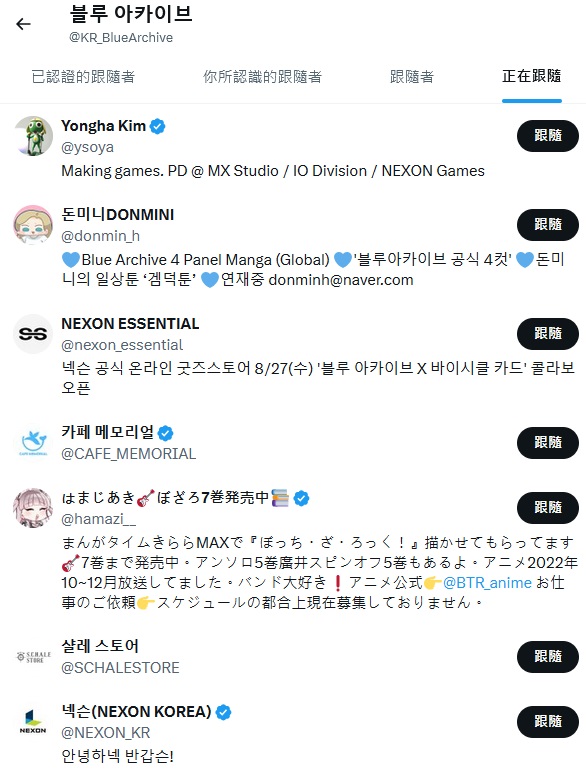The height and width of the screenshot is (780, 586).
Task: Follow 샬레 스토어 with 跟隨 button
Action: pyautogui.click(x=548, y=657)
